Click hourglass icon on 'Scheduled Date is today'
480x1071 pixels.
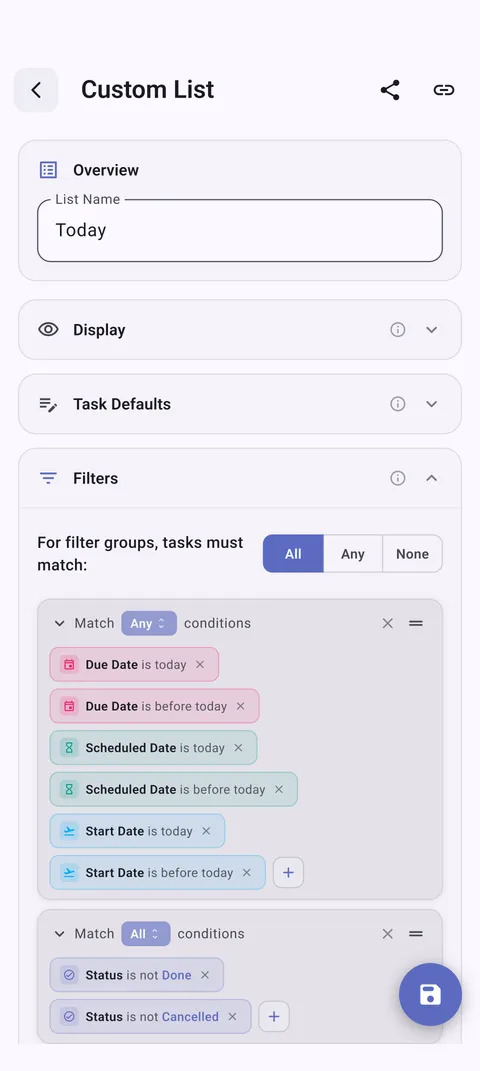(x=68, y=748)
